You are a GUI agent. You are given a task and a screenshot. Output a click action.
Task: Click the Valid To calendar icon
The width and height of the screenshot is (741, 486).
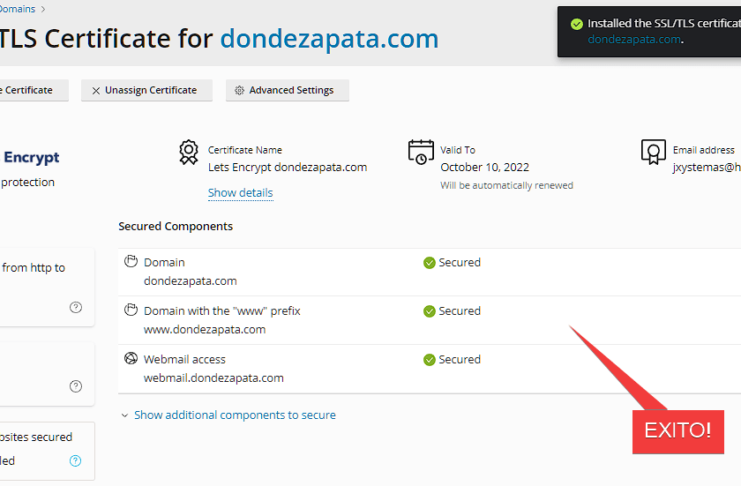pyautogui.click(x=421, y=152)
